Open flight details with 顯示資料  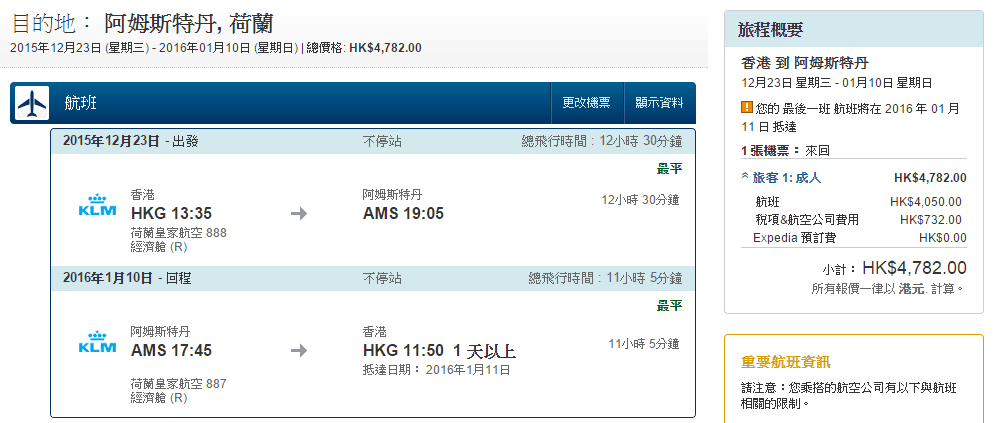click(x=659, y=103)
